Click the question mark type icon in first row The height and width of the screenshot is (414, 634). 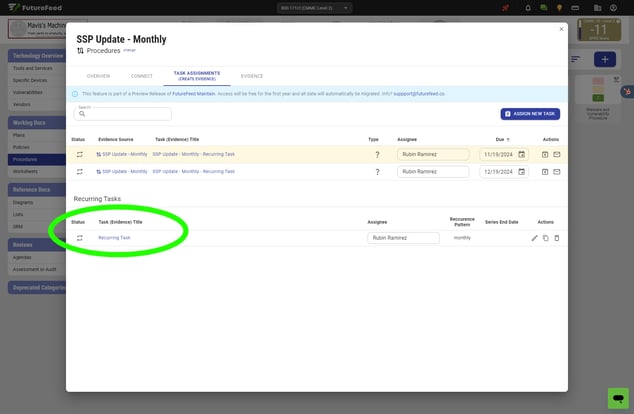tap(377, 155)
